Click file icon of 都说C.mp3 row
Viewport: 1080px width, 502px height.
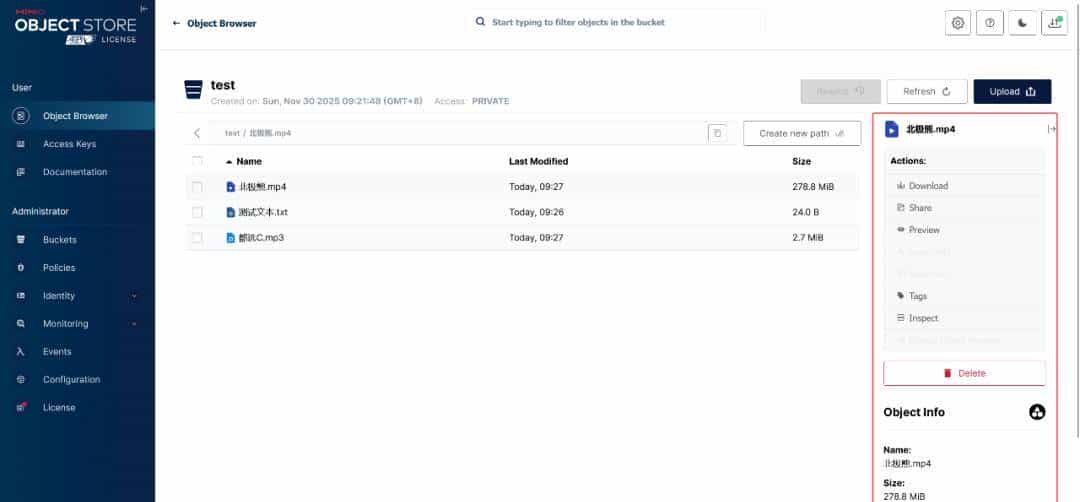pyautogui.click(x=231, y=238)
